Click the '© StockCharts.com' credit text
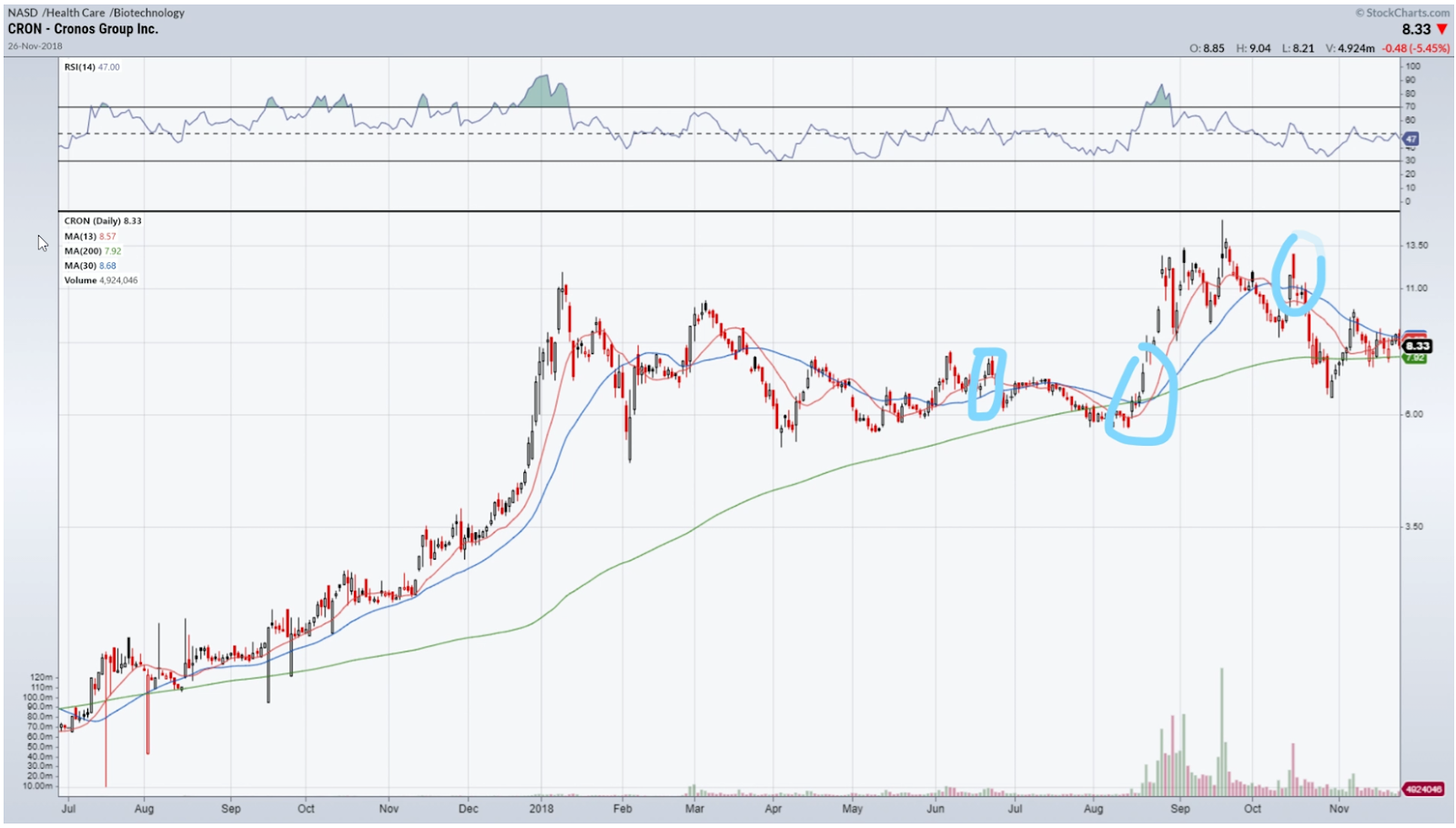 pyautogui.click(x=1402, y=13)
